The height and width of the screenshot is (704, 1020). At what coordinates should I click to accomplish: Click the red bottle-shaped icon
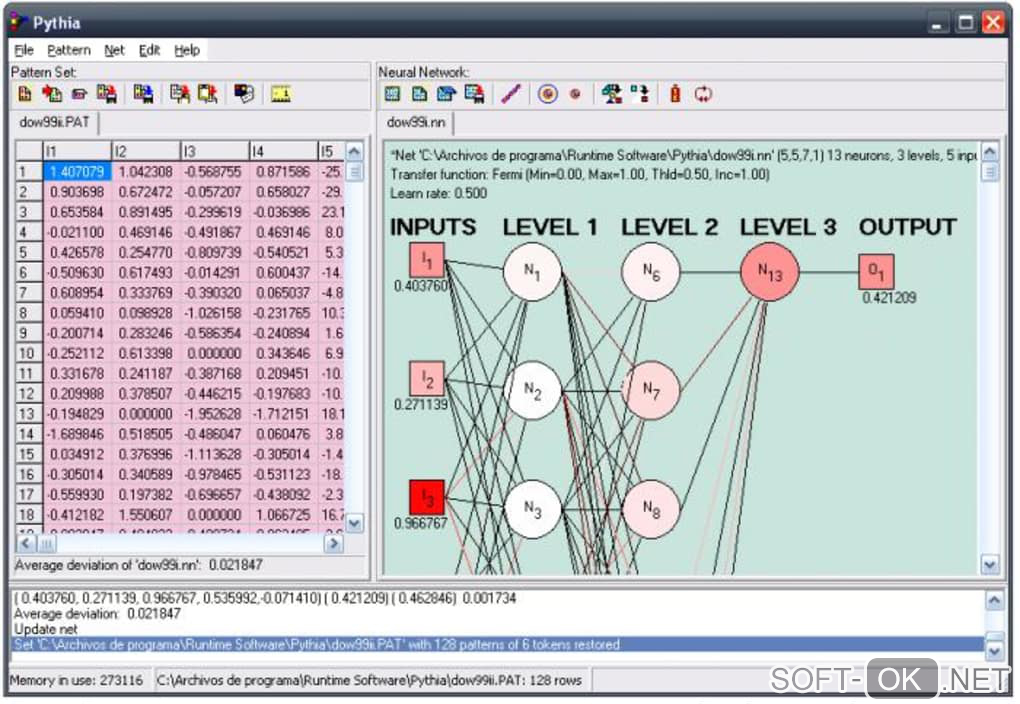[x=675, y=94]
